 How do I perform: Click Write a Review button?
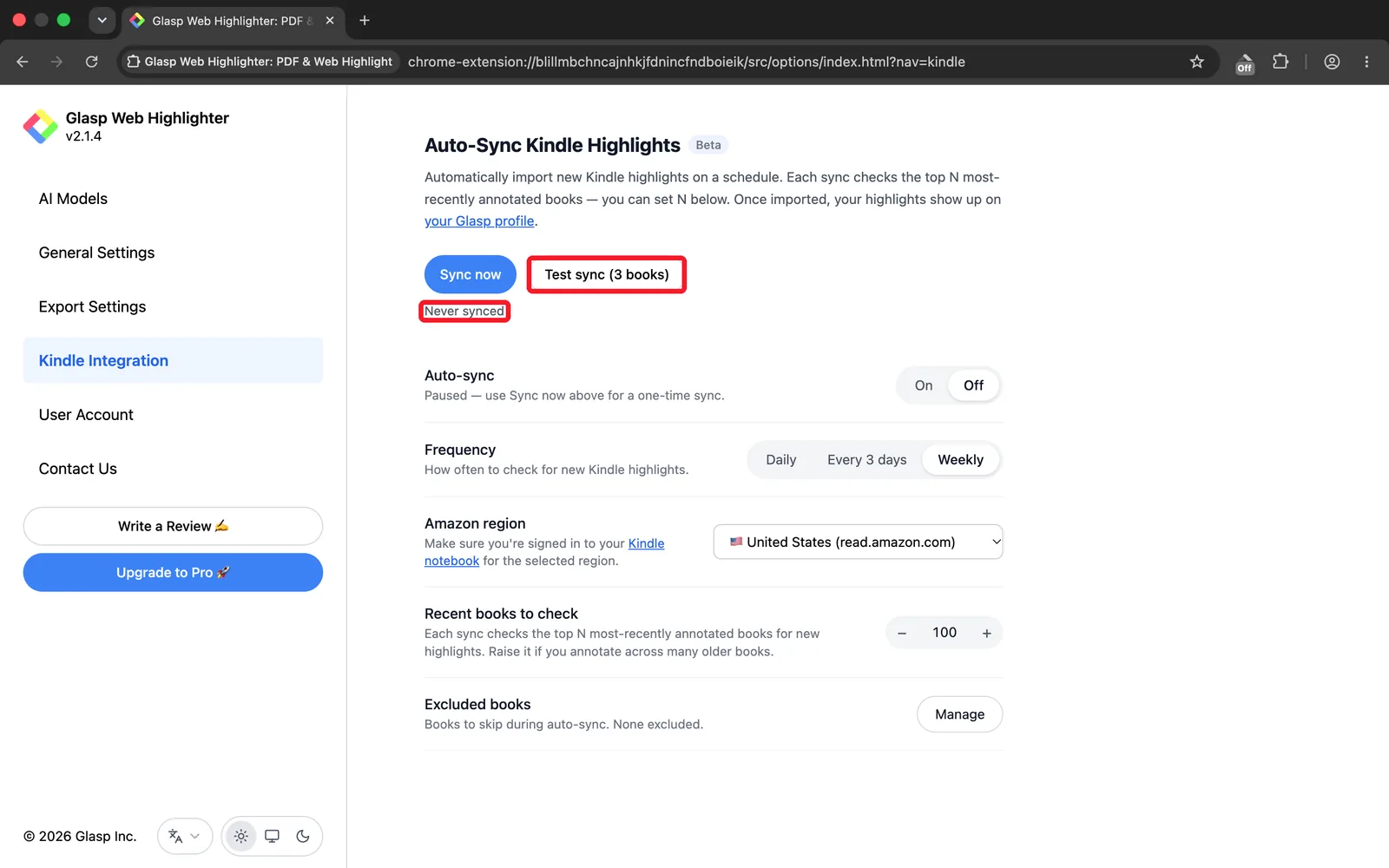point(173,526)
